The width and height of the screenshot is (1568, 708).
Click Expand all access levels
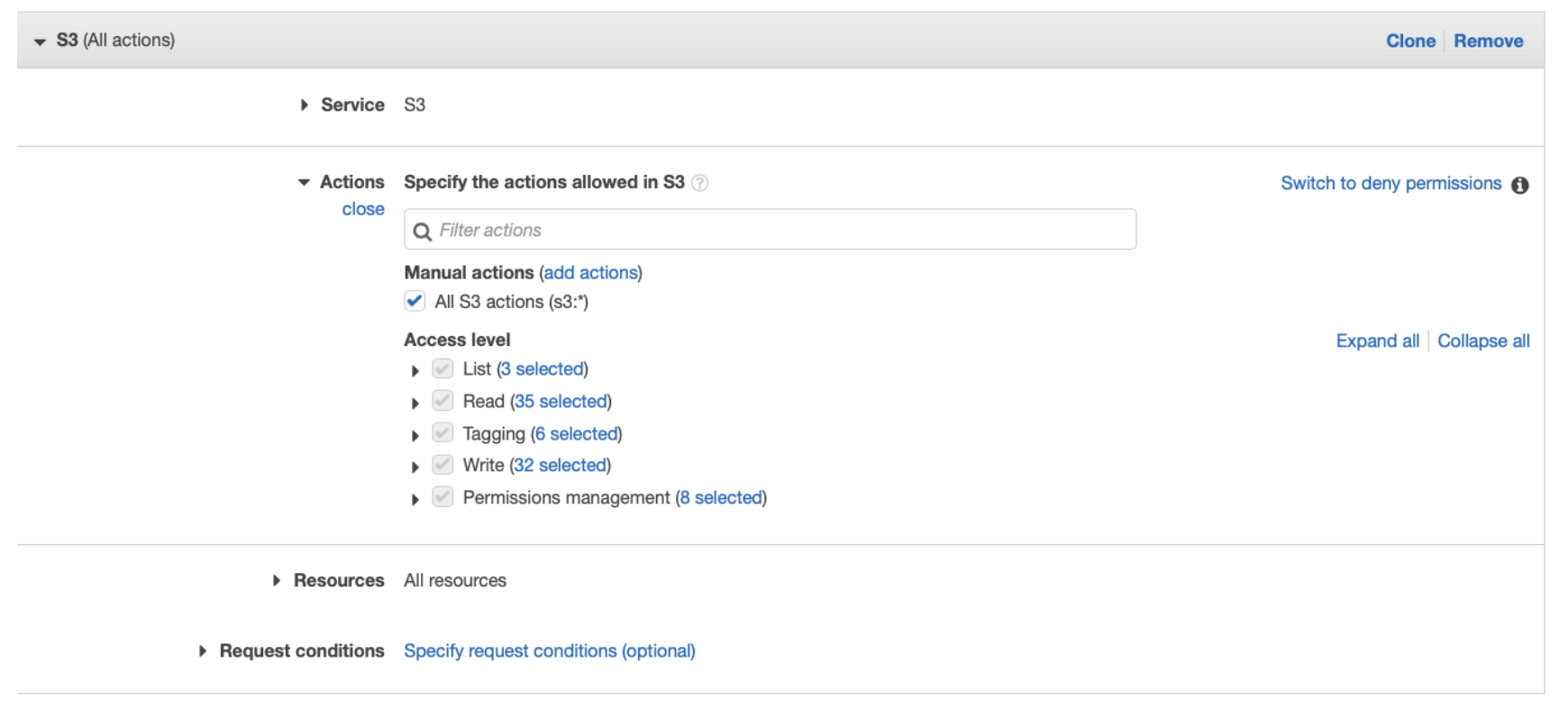point(1377,341)
